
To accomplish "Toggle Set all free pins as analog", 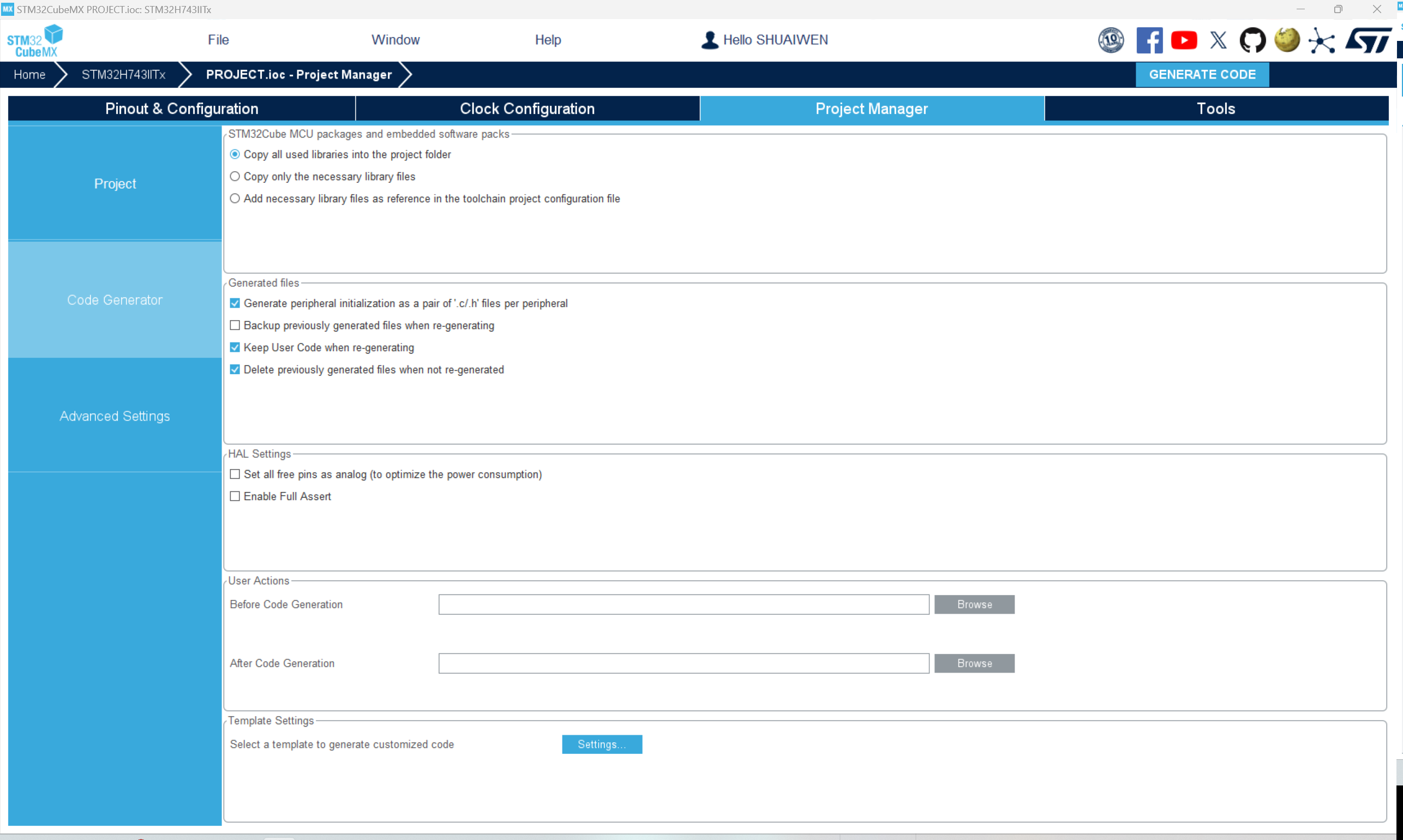I will pos(235,474).
